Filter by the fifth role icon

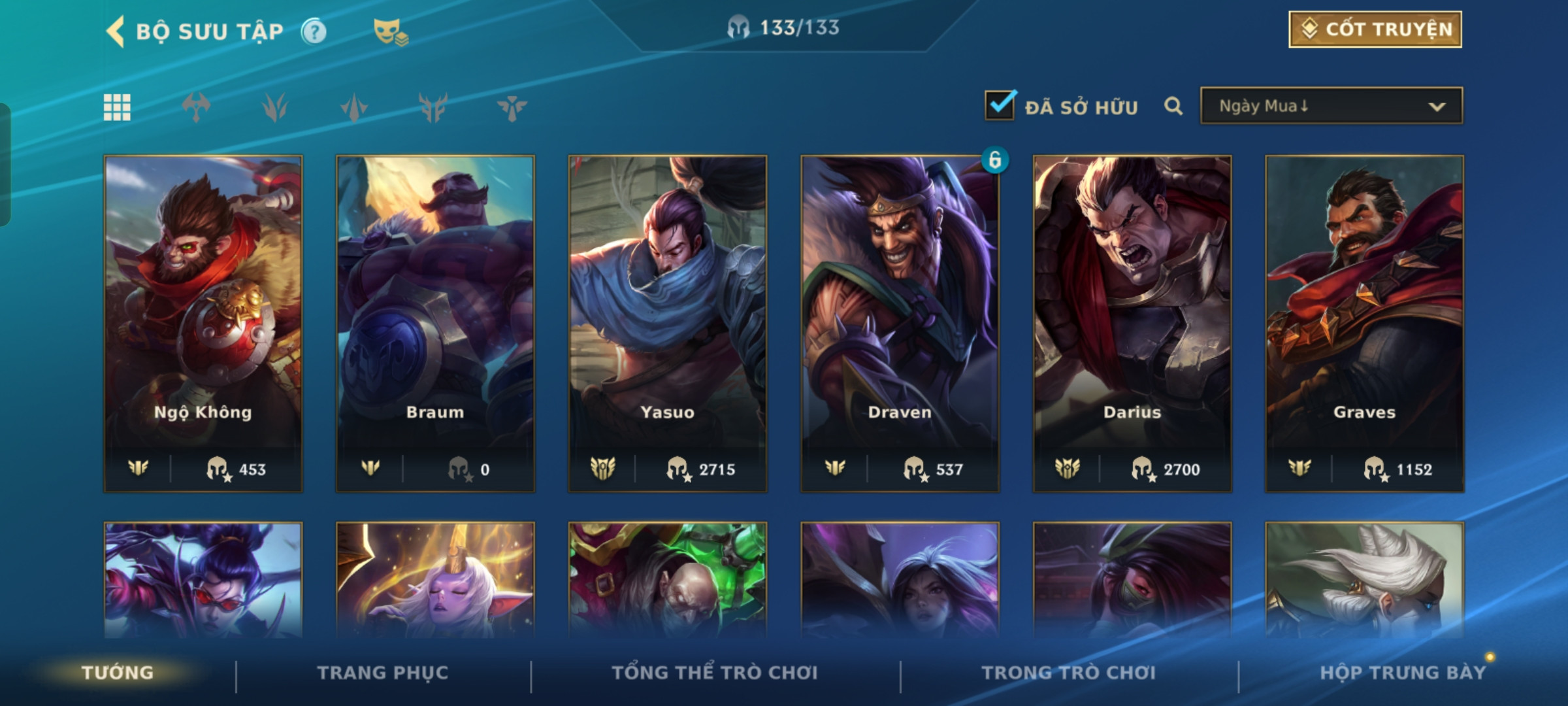pos(512,107)
